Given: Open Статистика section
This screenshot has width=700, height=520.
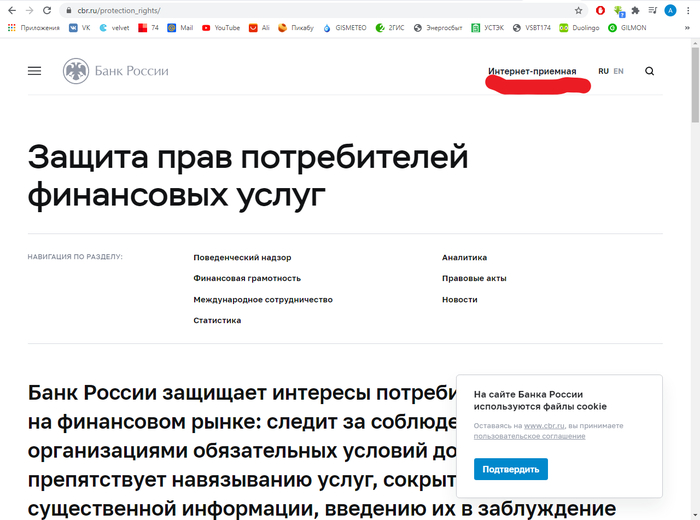Looking at the screenshot, I should coord(217,320).
